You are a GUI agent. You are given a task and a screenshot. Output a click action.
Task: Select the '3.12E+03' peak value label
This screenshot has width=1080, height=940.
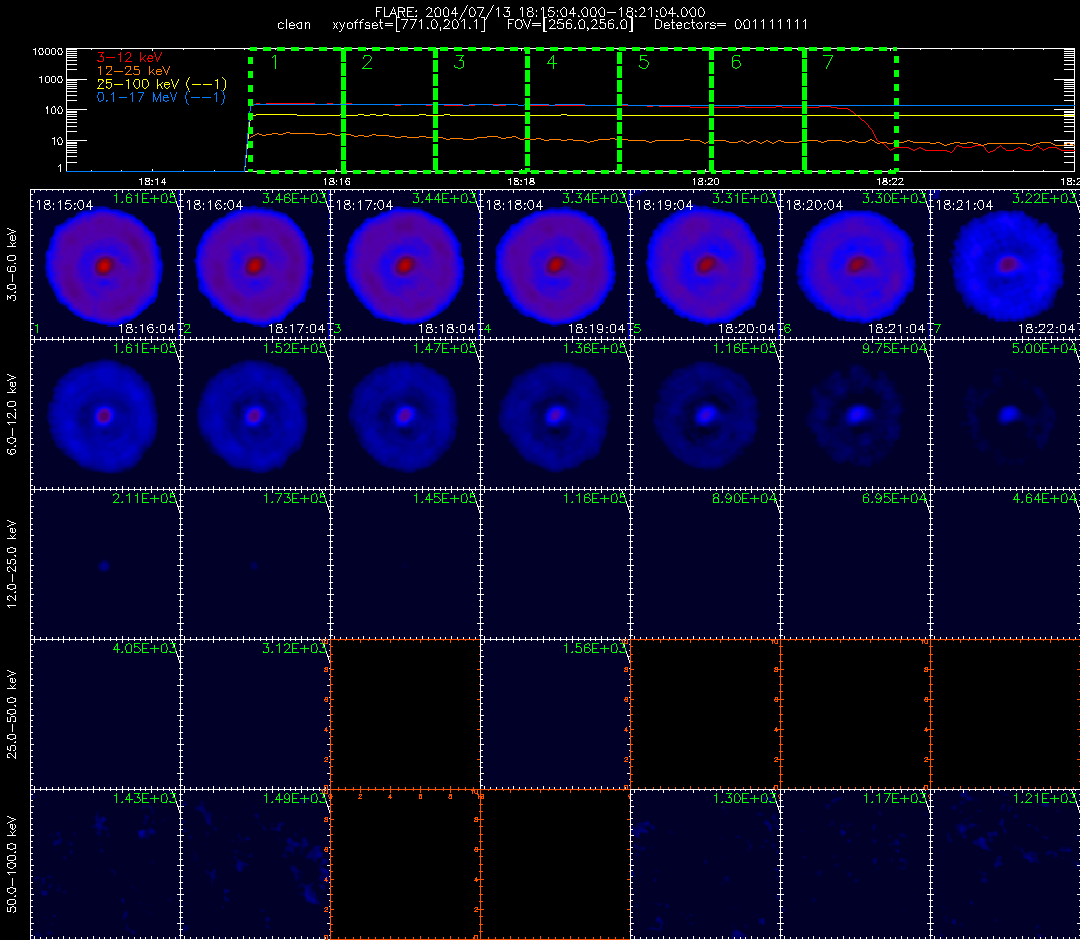click(294, 649)
